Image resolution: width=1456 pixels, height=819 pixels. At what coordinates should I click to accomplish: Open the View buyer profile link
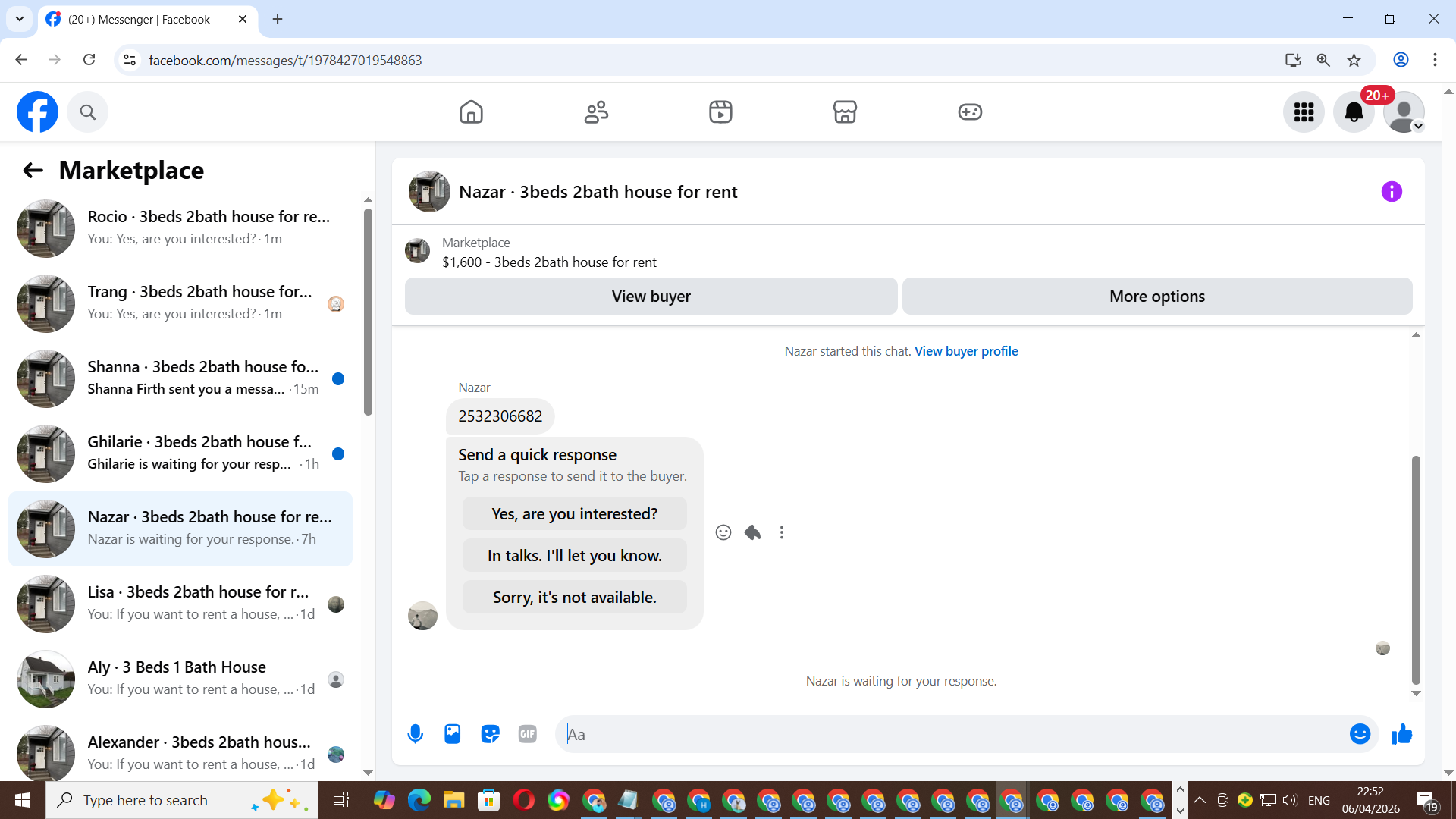coord(966,351)
